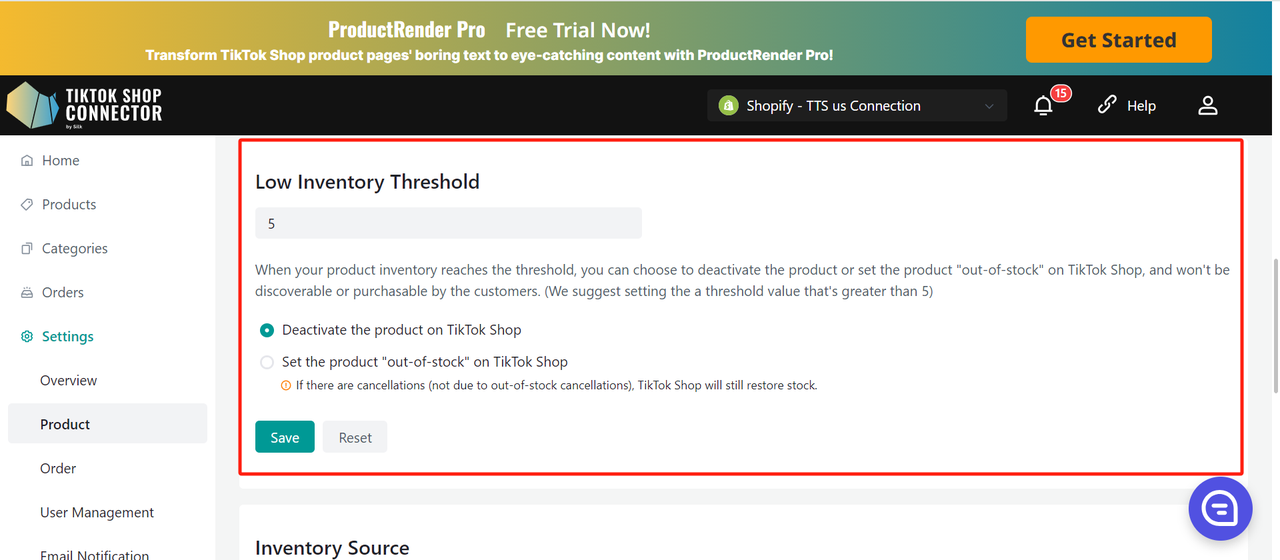Click the Settings gear icon
Image resolution: width=1280 pixels, height=560 pixels.
tap(27, 337)
